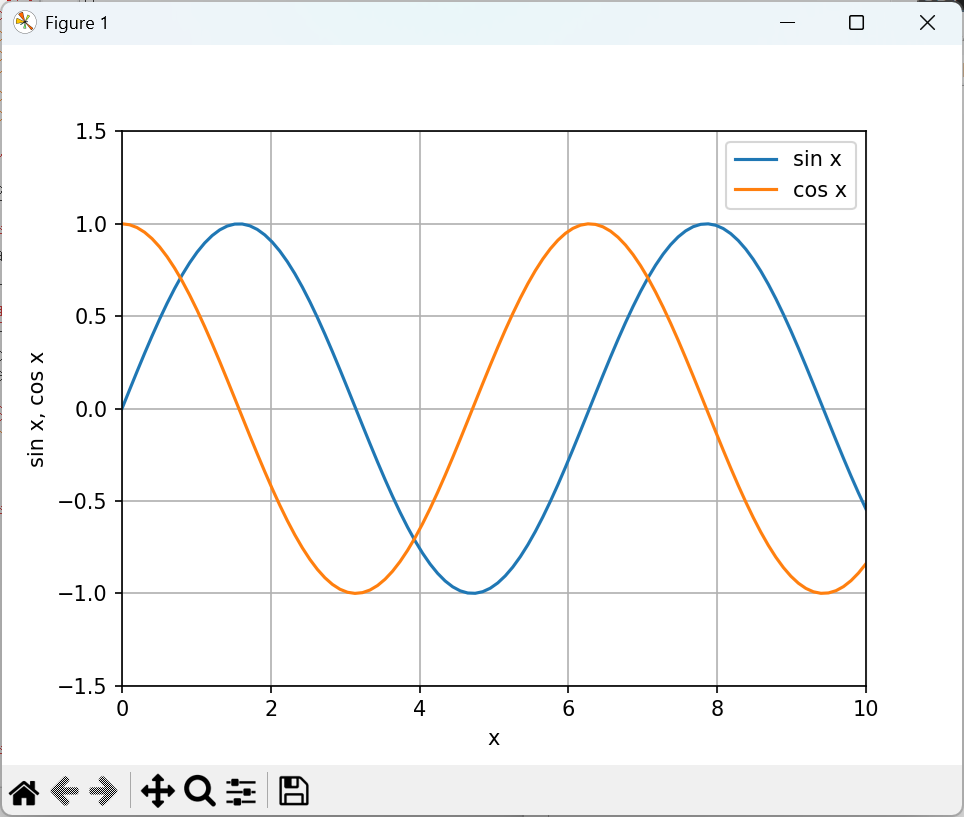Image resolution: width=964 pixels, height=817 pixels.
Task: Click the matplotlib icon in the title bar
Action: (24, 23)
